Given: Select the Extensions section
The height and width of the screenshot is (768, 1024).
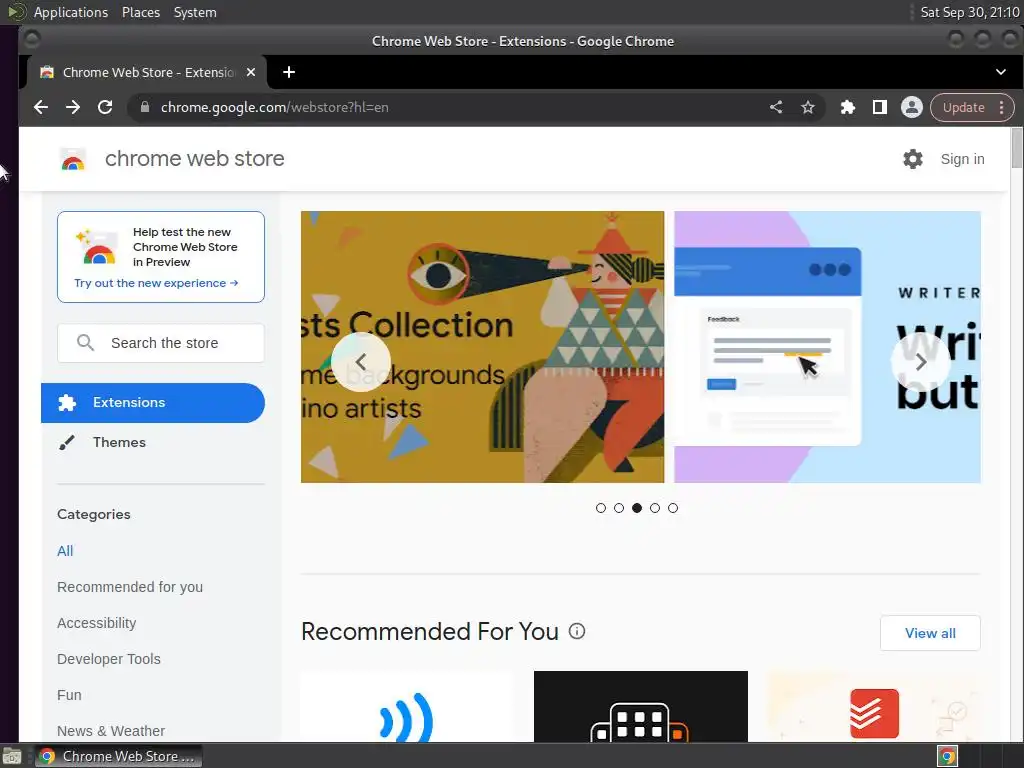Looking at the screenshot, I should click(x=153, y=403).
